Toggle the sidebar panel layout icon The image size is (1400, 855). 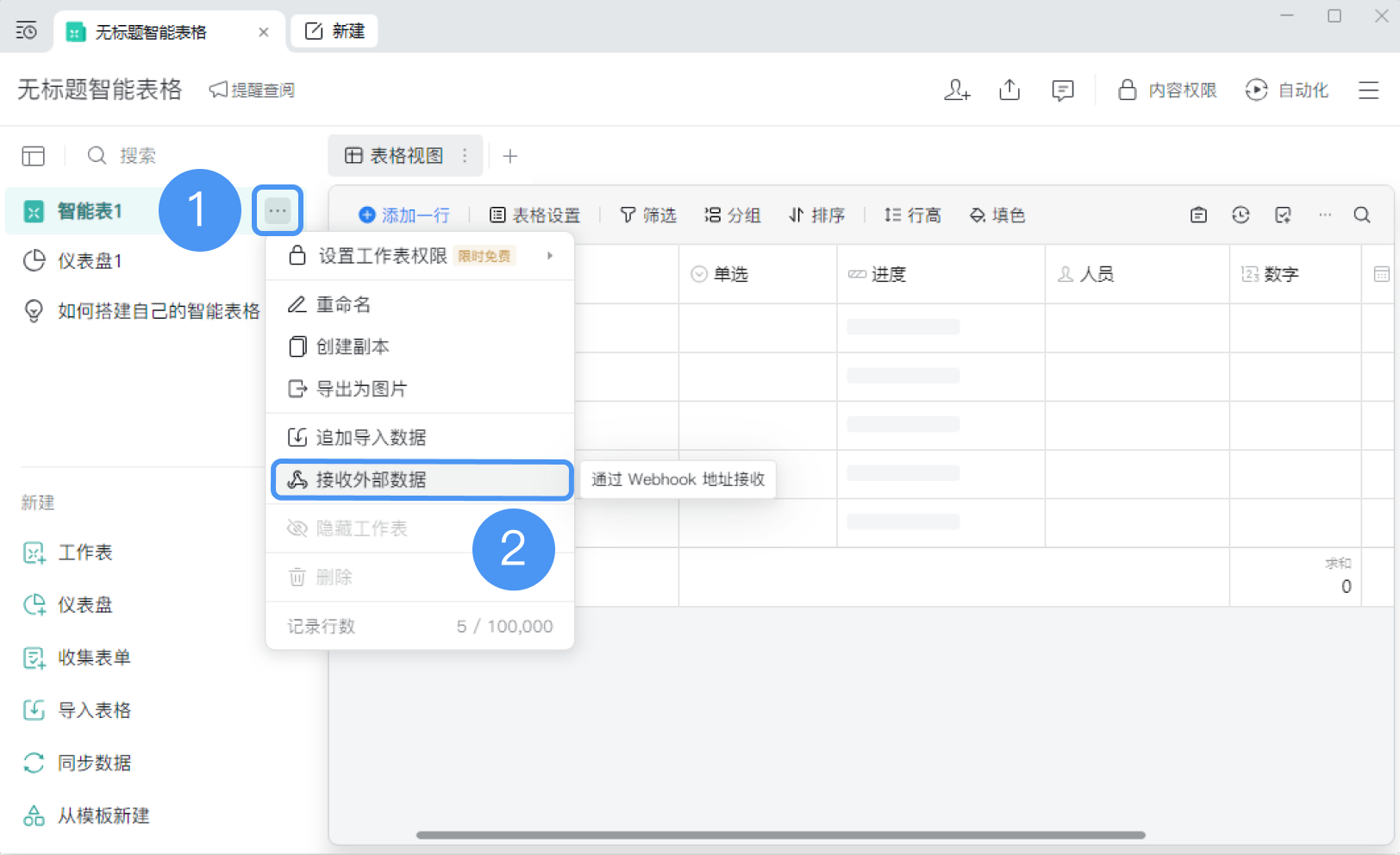(x=34, y=155)
